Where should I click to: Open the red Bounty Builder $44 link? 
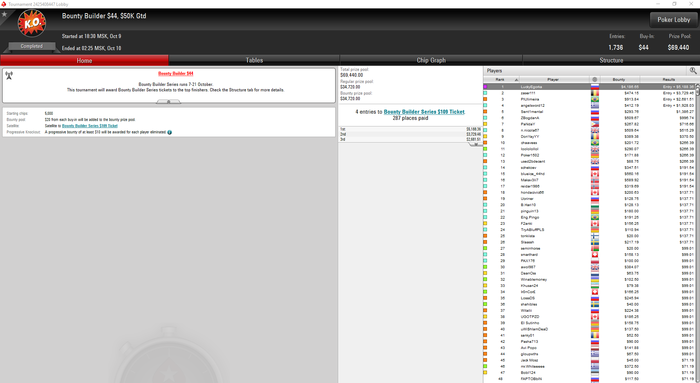175,73
